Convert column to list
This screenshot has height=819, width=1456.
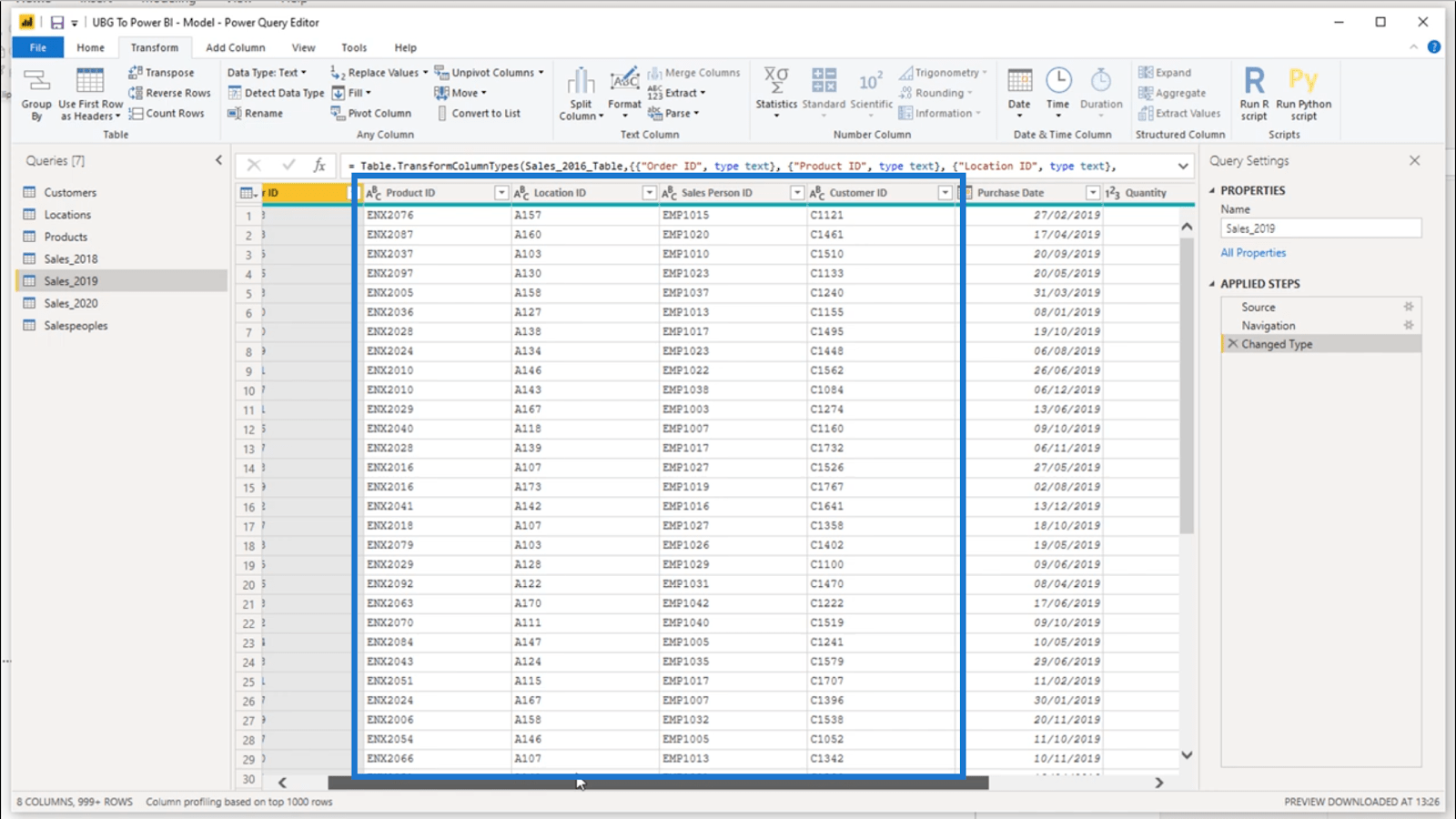(478, 114)
